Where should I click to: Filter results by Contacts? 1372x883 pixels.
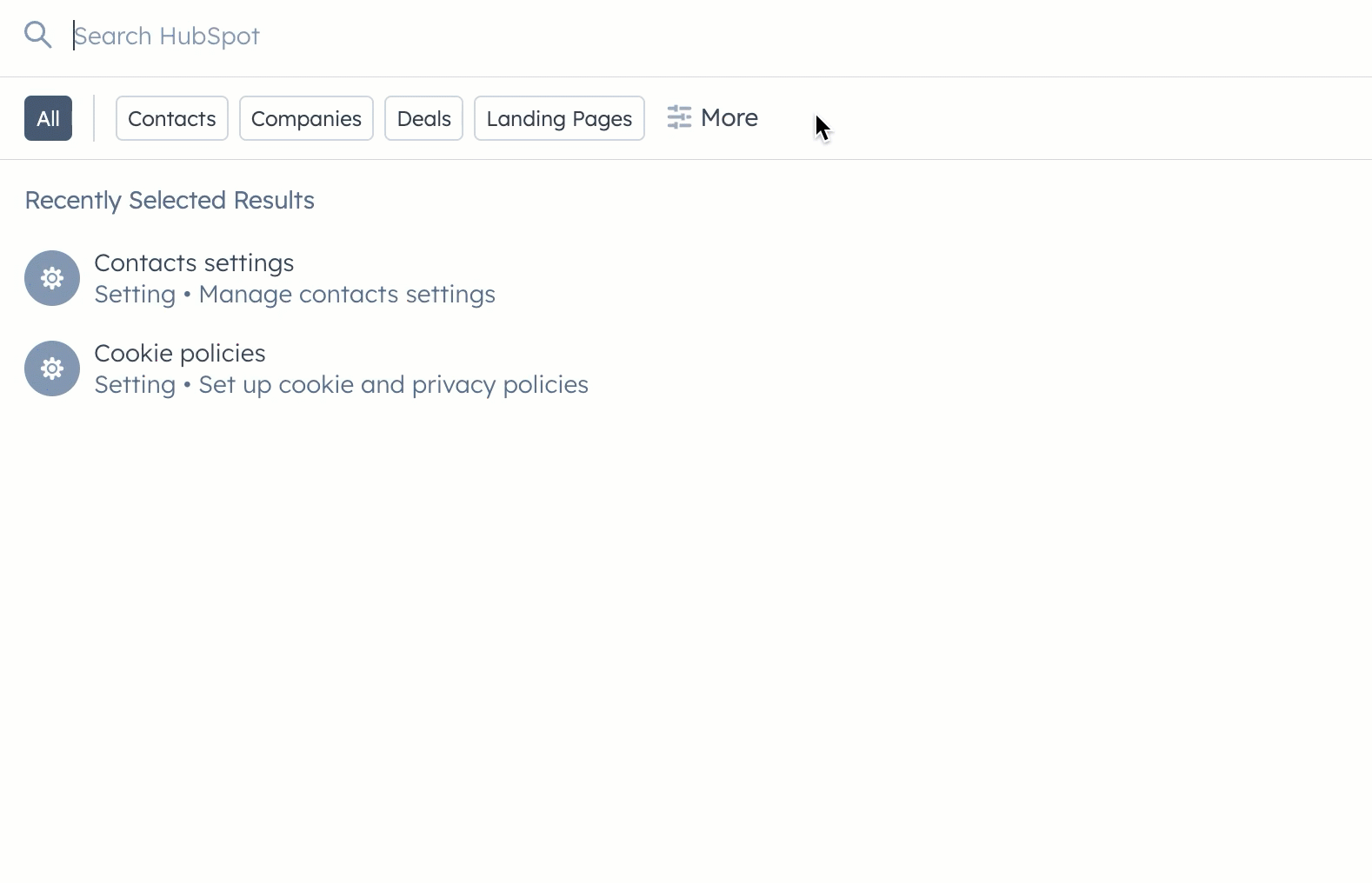(x=172, y=118)
